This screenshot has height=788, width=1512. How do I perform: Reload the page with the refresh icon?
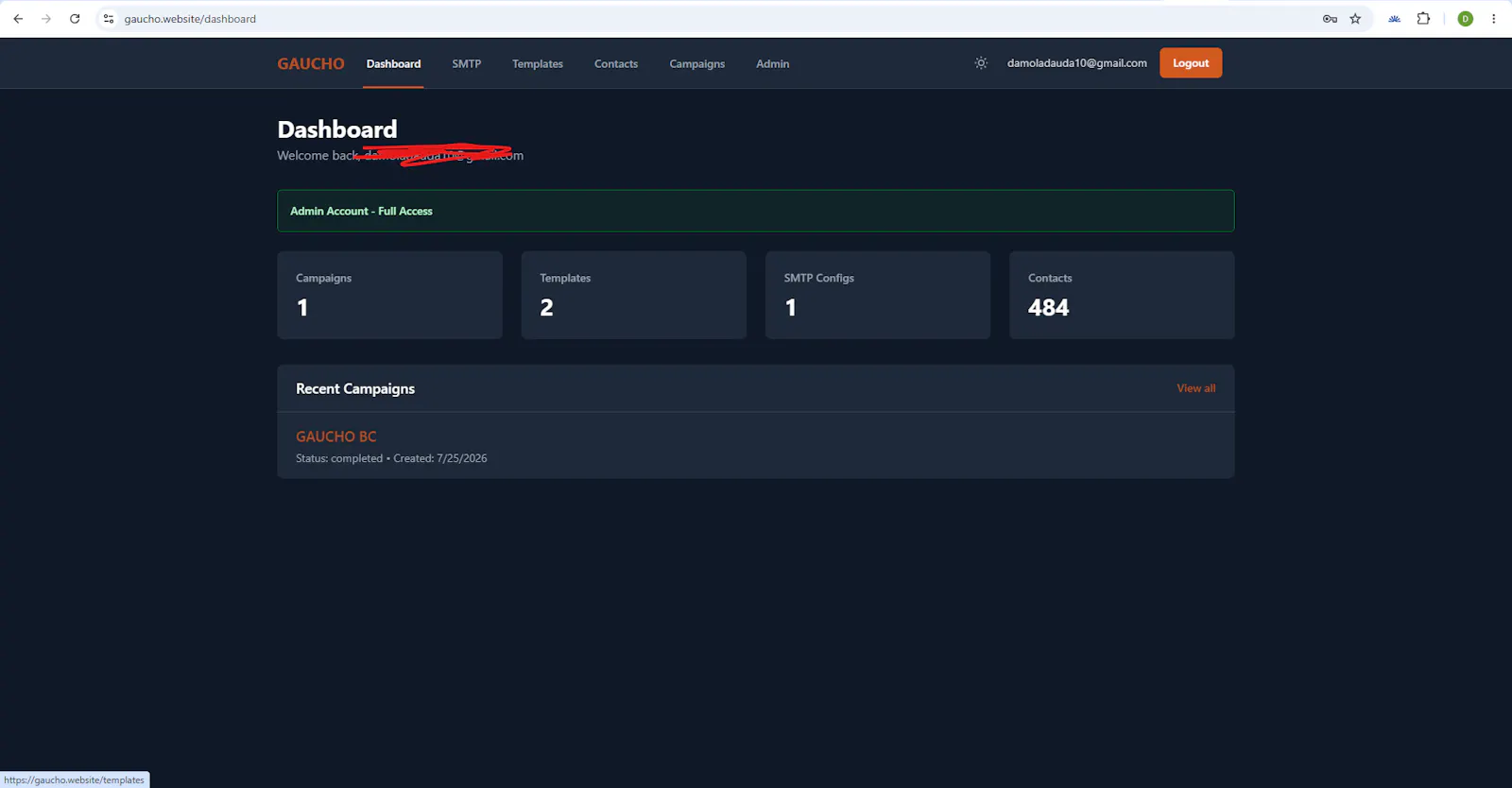(75, 19)
